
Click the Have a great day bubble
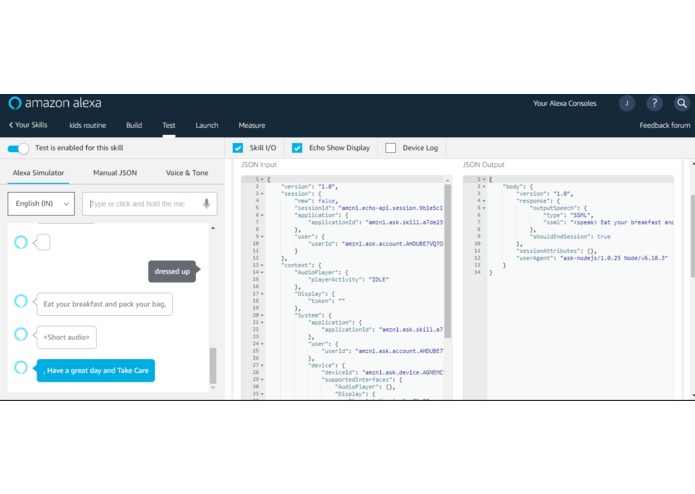(x=96, y=370)
